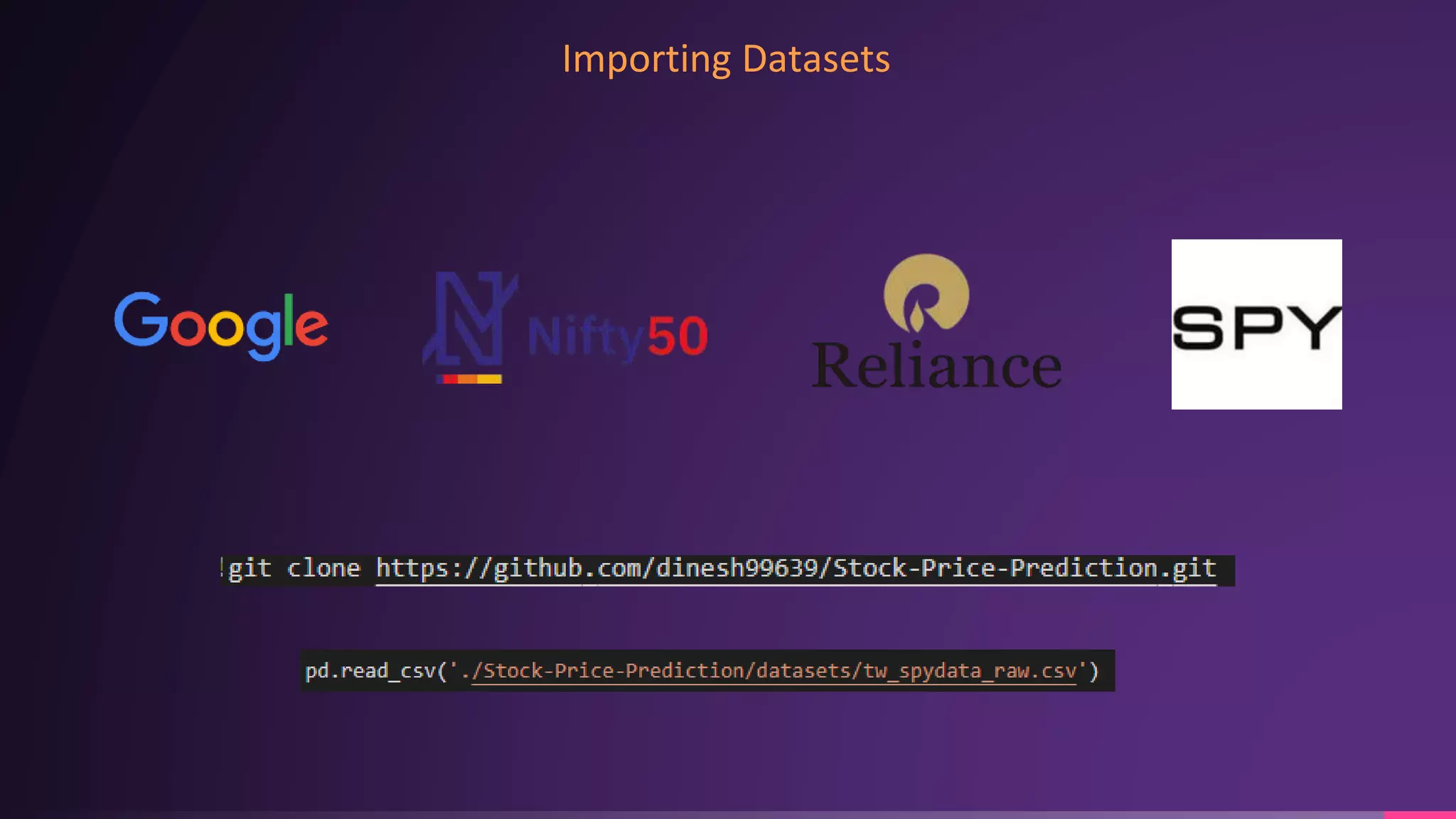The width and height of the screenshot is (1456, 819).
Task: Click the '.git' ending of the clone URL
Action: (x=1189, y=569)
